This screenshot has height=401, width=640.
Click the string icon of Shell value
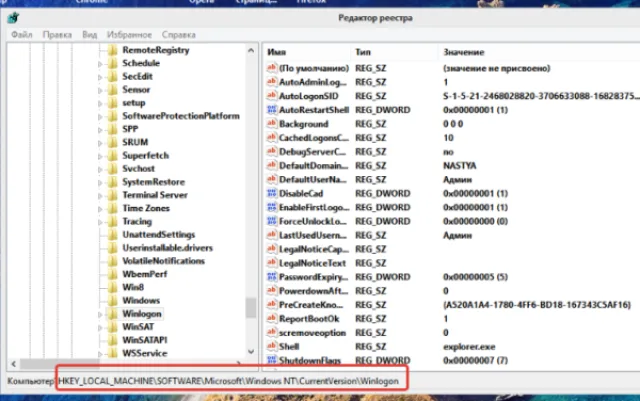(x=271, y=346)
